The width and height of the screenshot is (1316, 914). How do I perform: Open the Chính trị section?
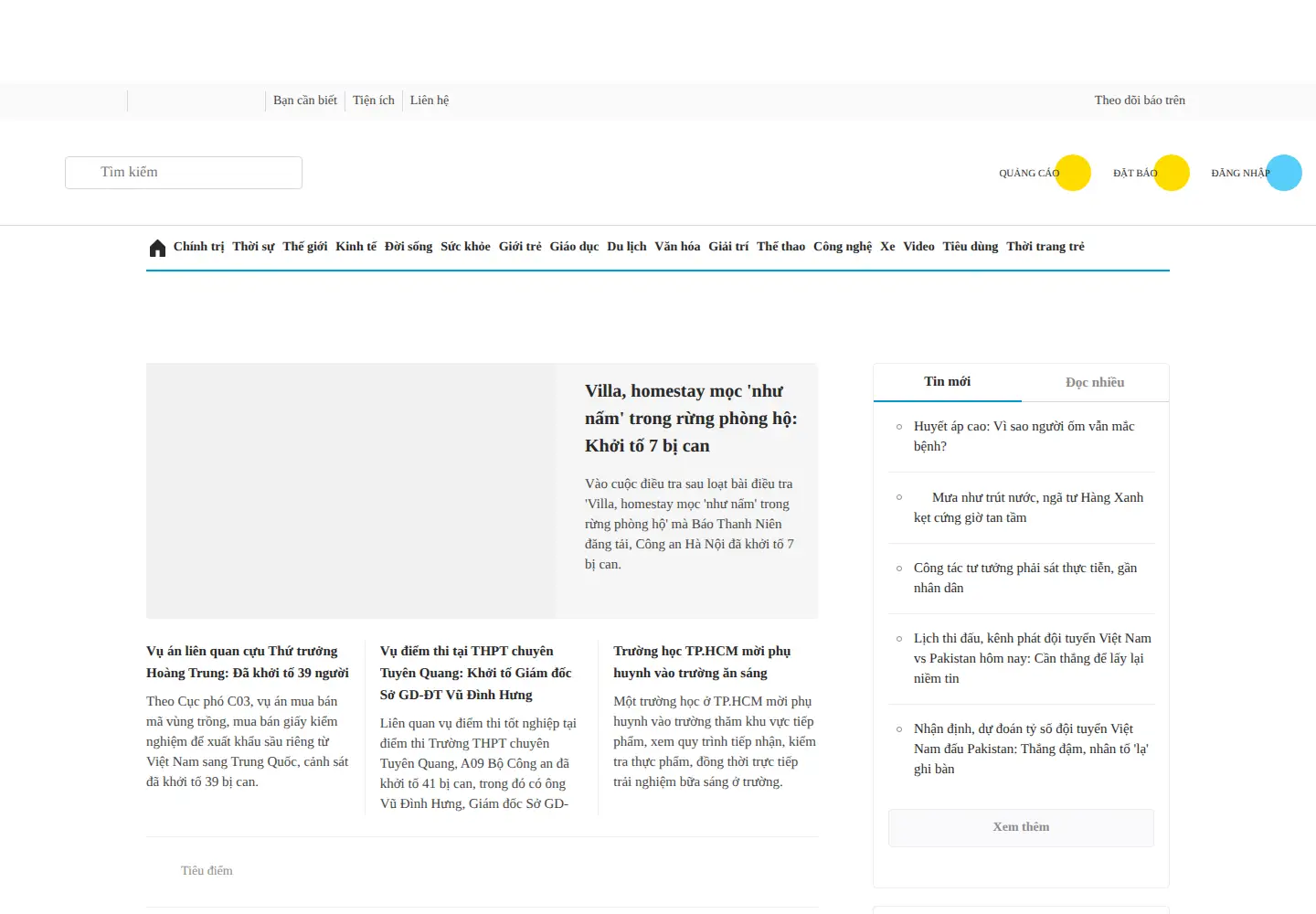(x=198, y=247)
